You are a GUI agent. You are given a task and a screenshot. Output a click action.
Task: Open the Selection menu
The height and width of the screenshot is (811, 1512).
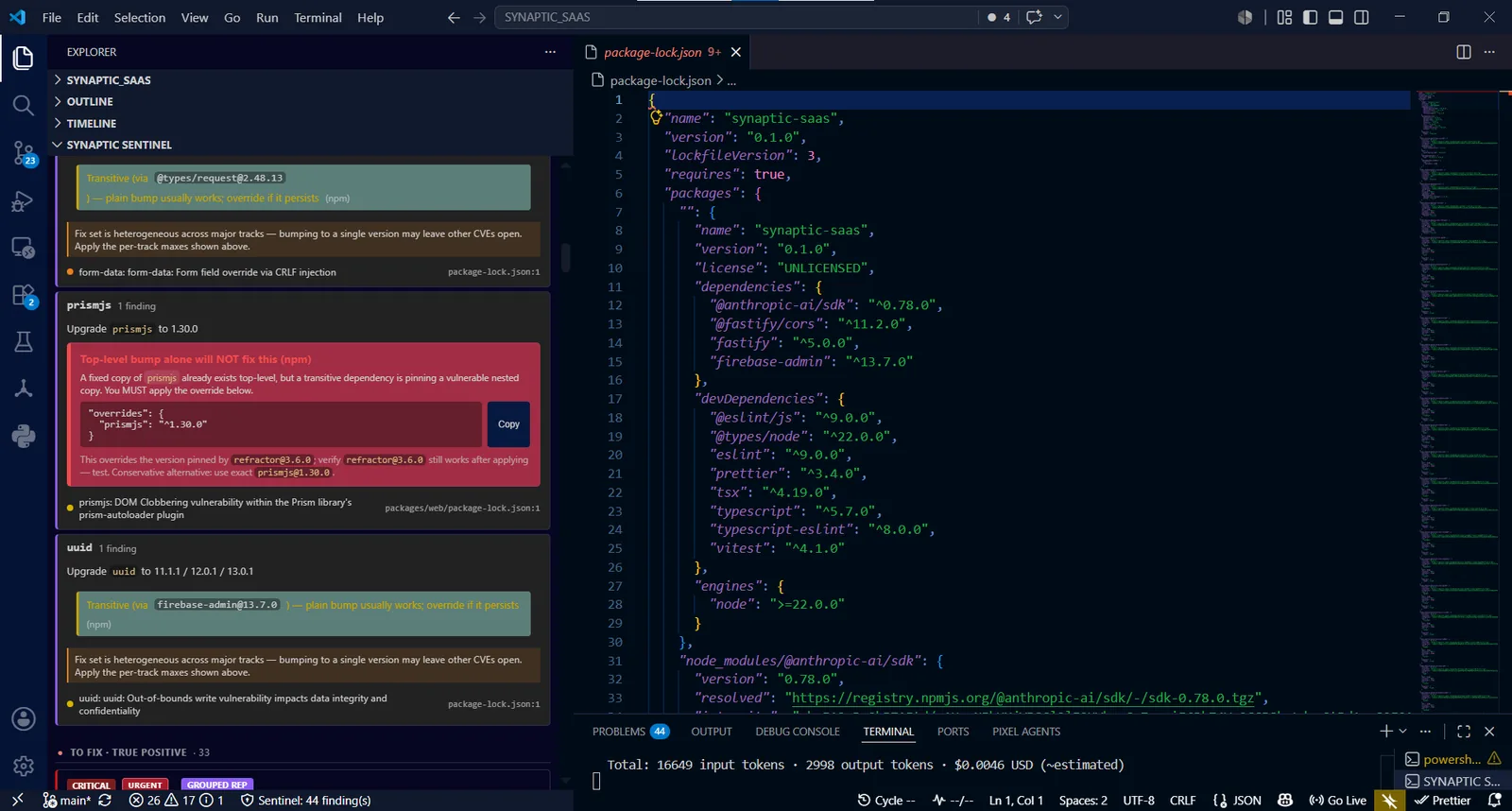tap(140, 17)
